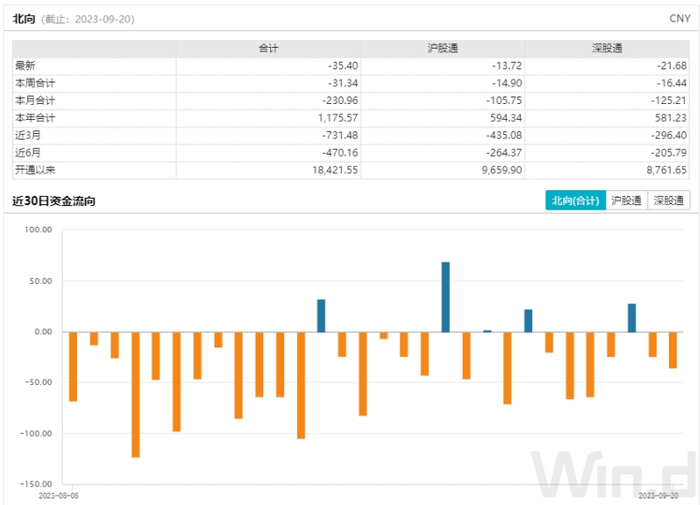Click the 深股通 column header in table
Viewport: 700px width, 505px height.
tap(607, 48)
